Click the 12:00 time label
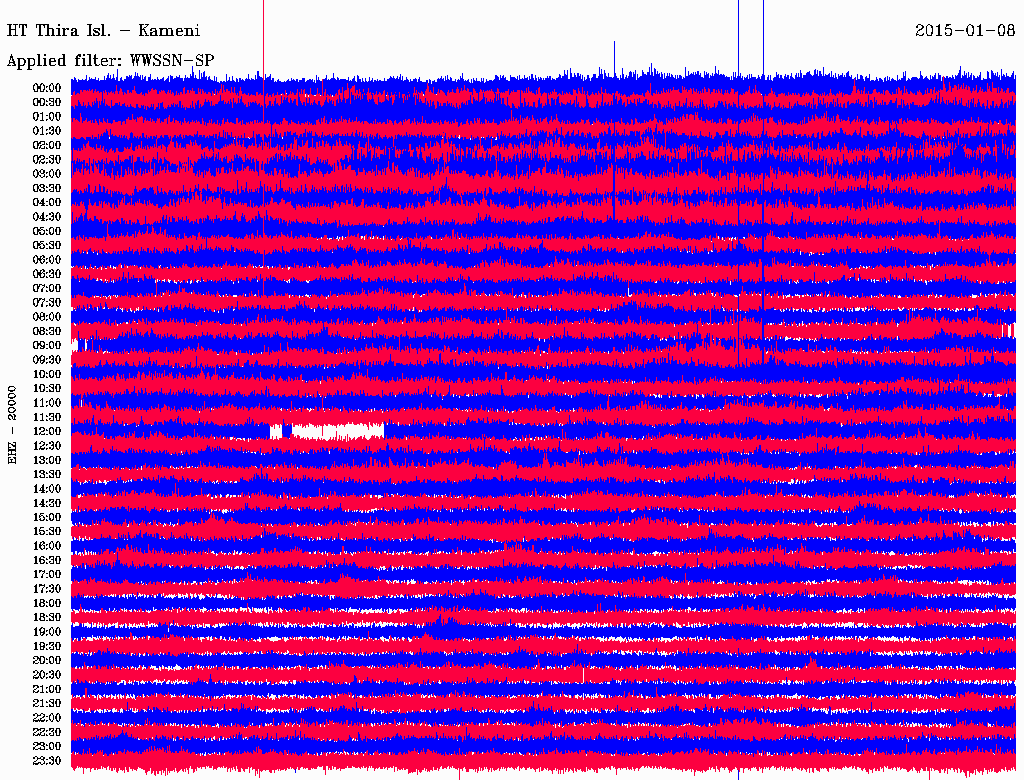This screenshot has height=780, width=1024. coord(47,431)
